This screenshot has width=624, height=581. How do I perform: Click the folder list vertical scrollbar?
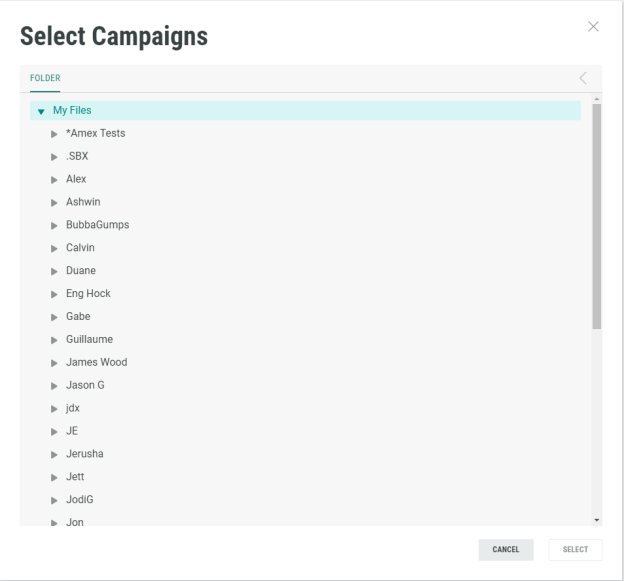597,215
